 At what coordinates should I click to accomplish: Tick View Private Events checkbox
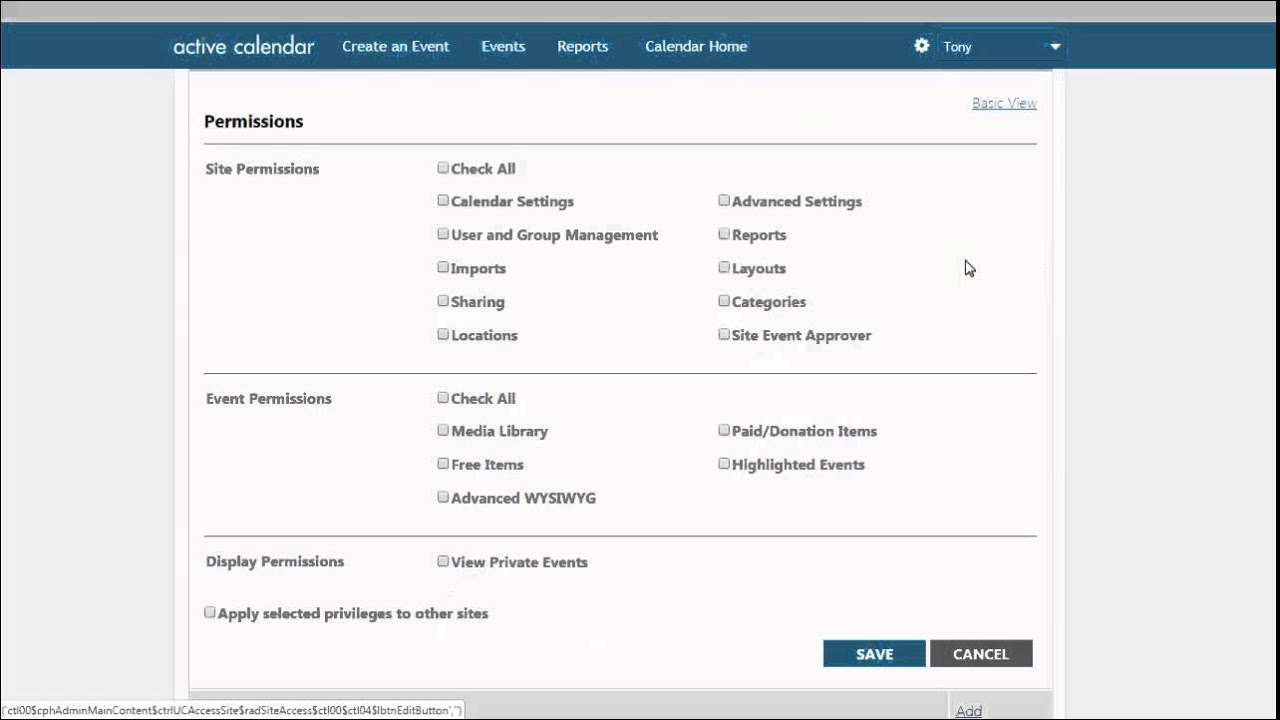click(x=443, y=561)
